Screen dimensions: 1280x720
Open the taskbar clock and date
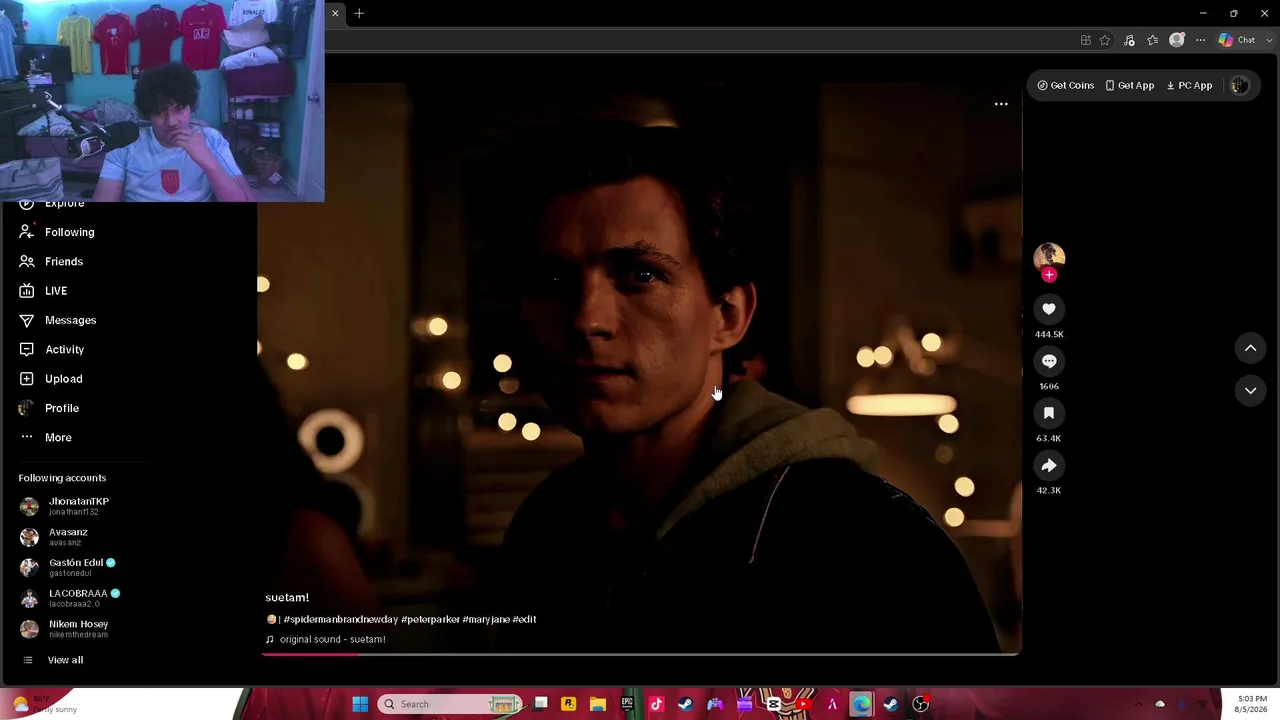pos(1252,704)
